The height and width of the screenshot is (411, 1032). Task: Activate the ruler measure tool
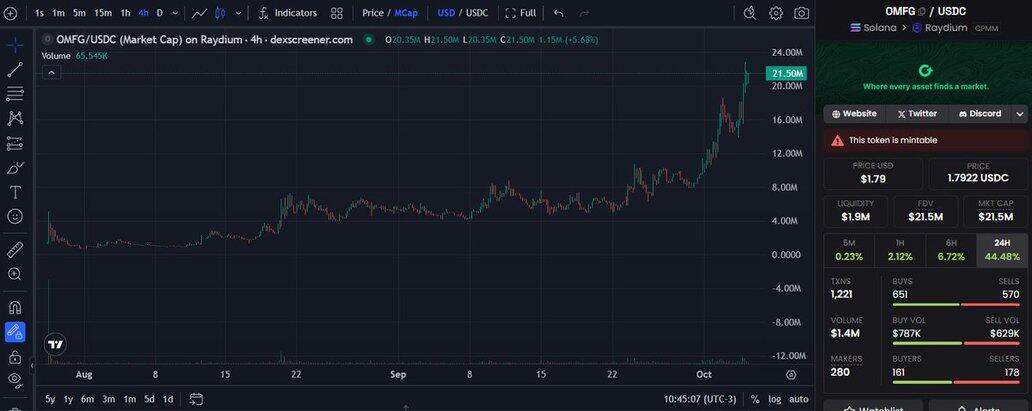[15, 249]
